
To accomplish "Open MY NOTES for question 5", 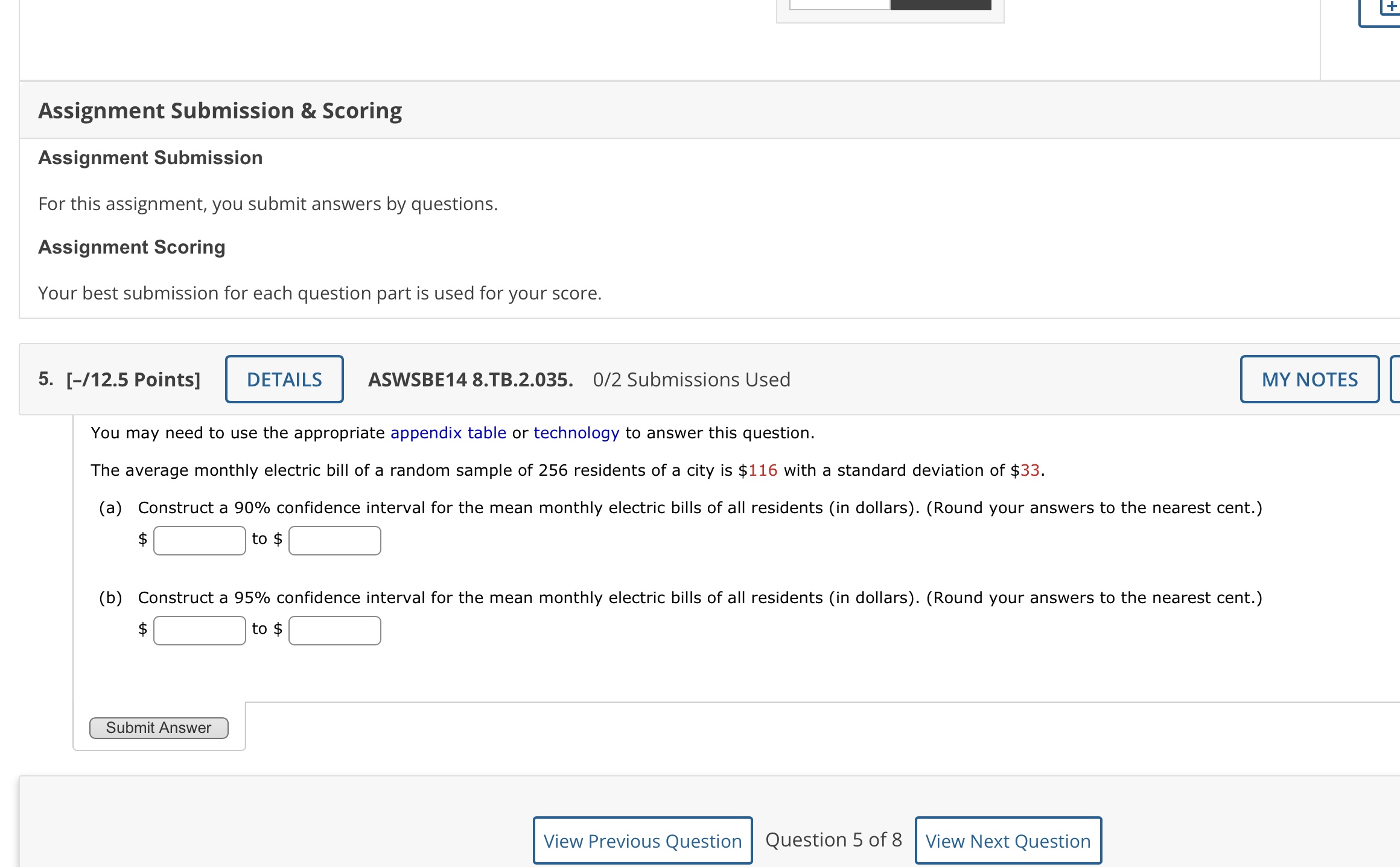I will pyautogui.click(x=1309, y=379).
